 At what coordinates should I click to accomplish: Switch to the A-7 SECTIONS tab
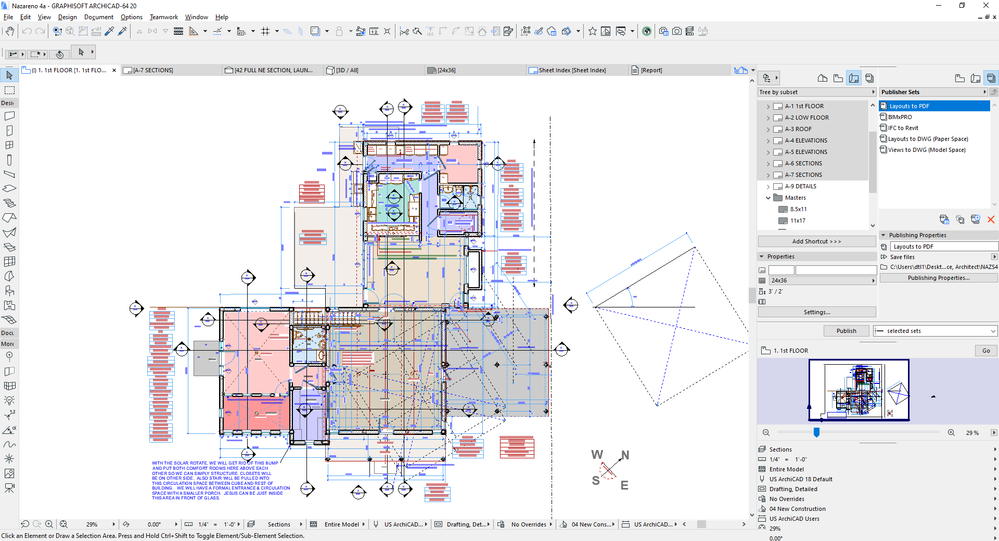tap(172, 70)
